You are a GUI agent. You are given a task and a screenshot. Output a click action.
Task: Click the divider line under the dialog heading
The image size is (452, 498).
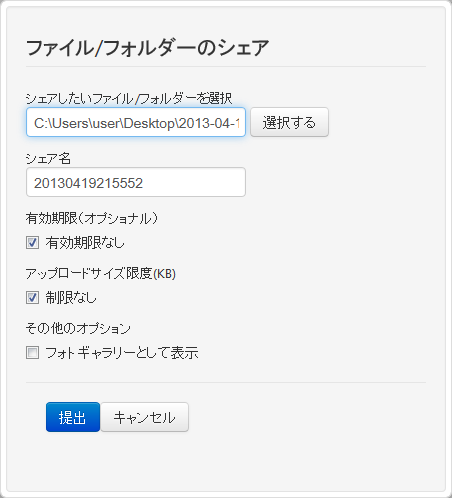point(226,67)
